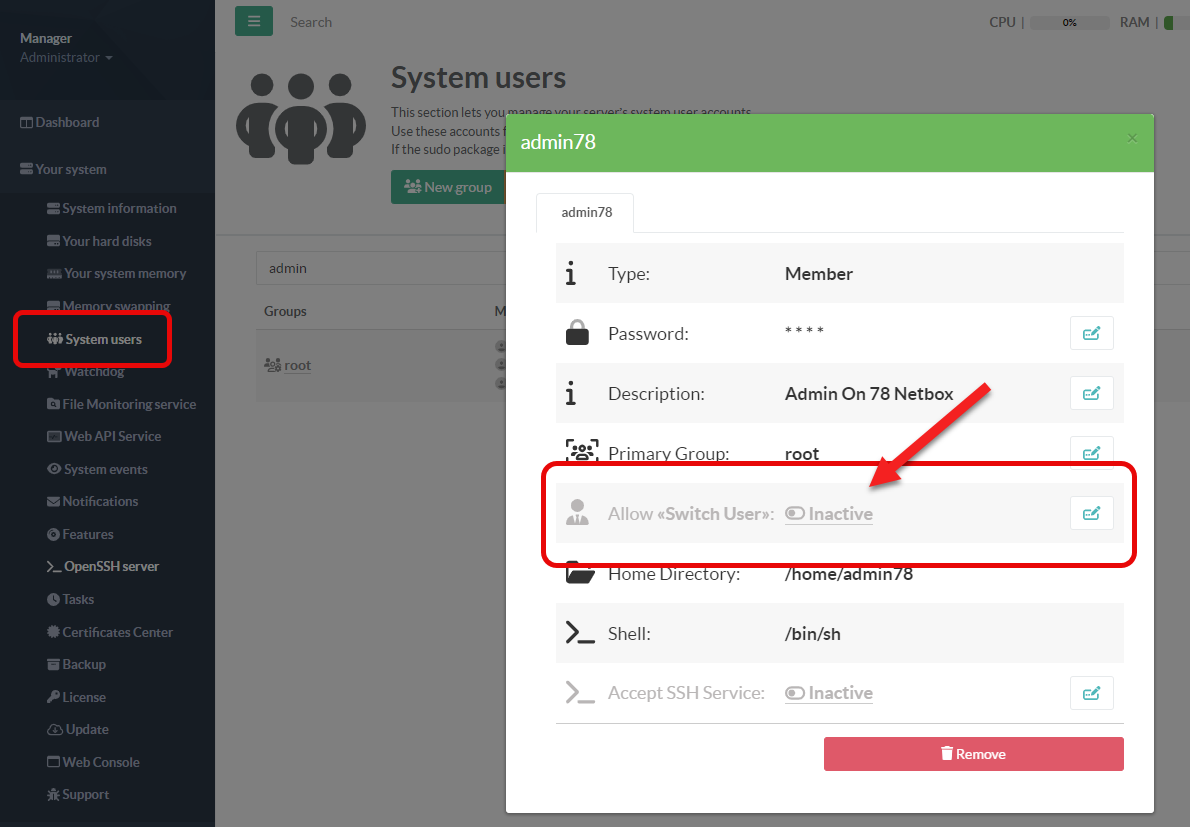Click the CPU usage progress bar
The width and height of the screenshot is (1190, 827).
click(x=1069, y=22)
